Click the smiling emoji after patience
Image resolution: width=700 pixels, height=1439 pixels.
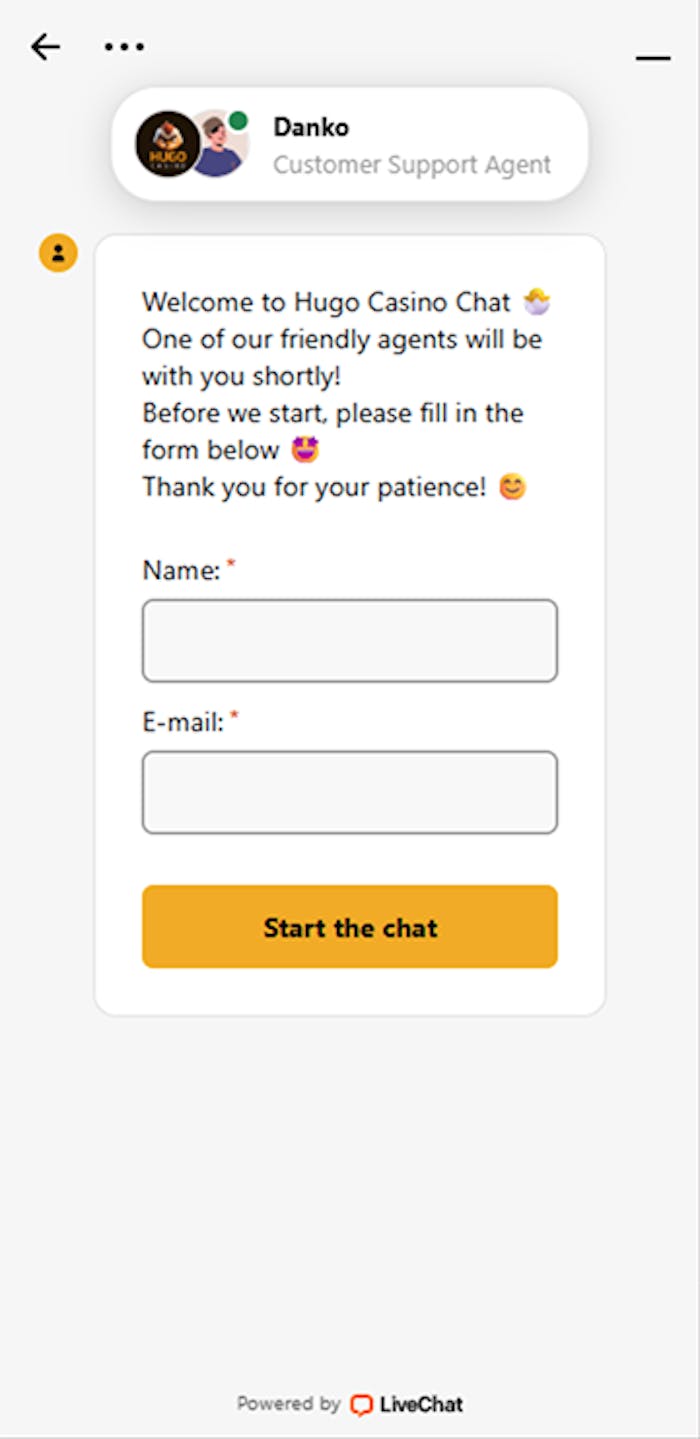pyautogui.click(x=512, y=487)
